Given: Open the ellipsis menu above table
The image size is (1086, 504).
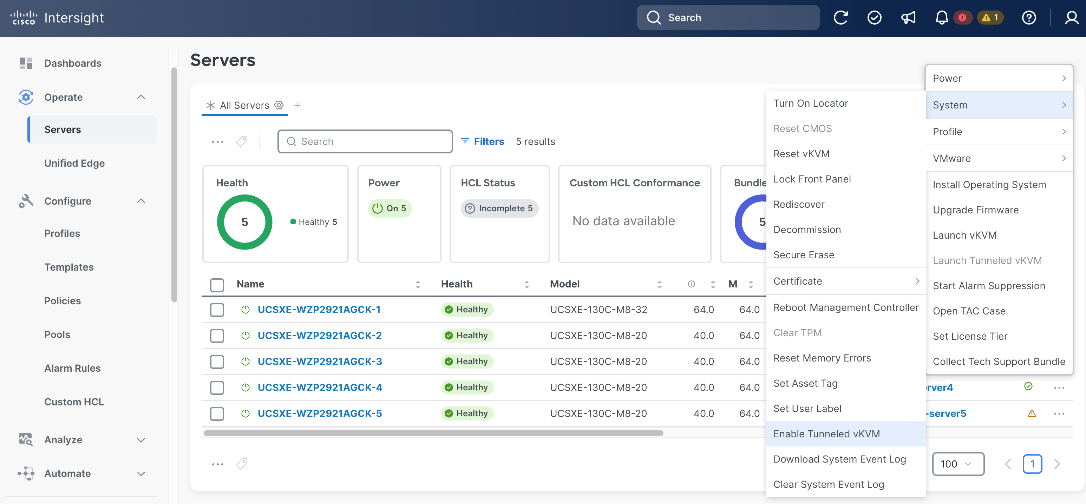Looking at the screenshot, I should 217,141.
